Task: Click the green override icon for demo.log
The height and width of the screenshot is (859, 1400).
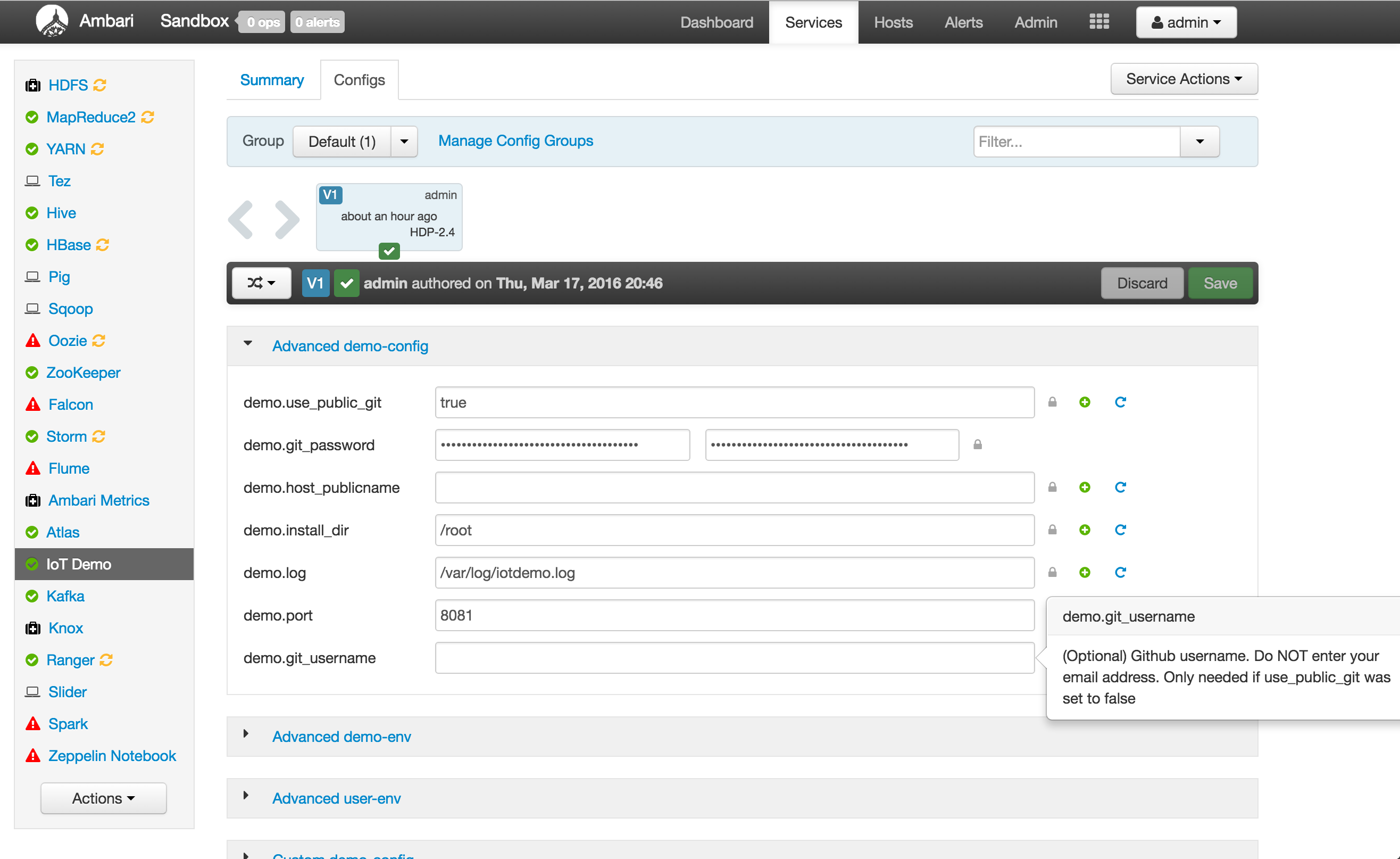Action: pos(1084,573)
